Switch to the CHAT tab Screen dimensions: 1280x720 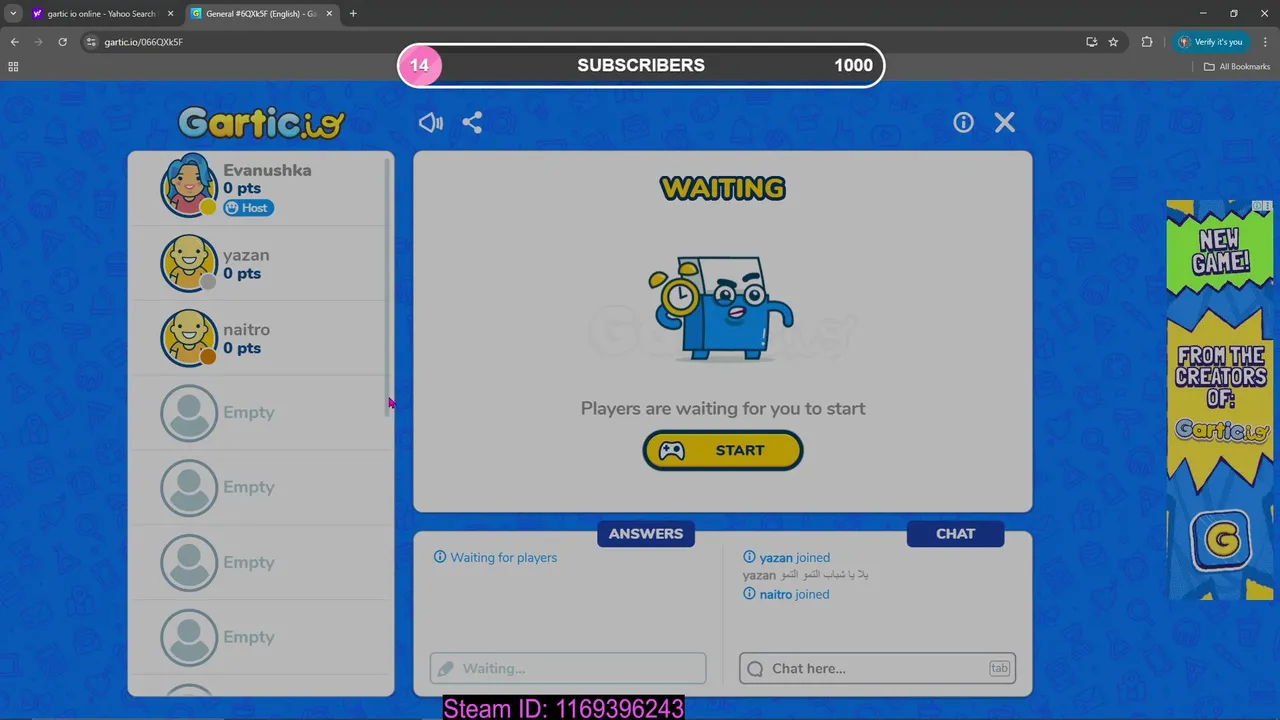(955, 533)
